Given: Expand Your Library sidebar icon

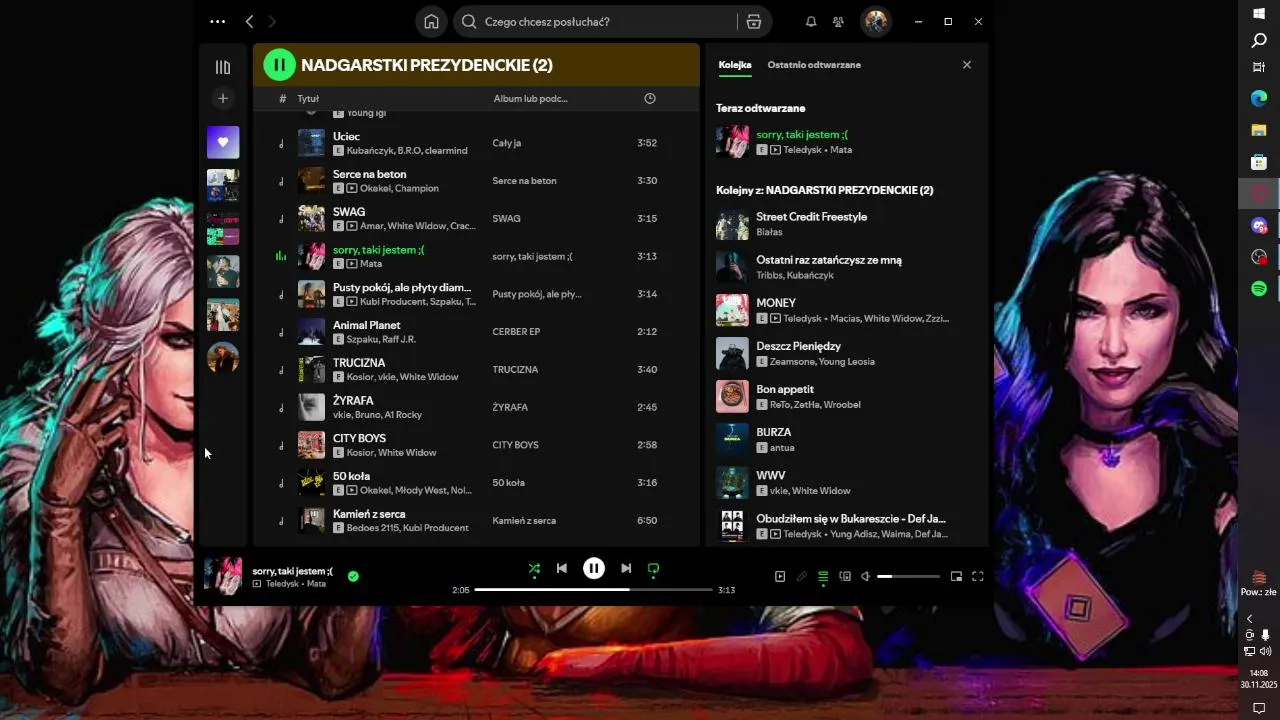Looking at the screenshot, I should tap(223, 67).
